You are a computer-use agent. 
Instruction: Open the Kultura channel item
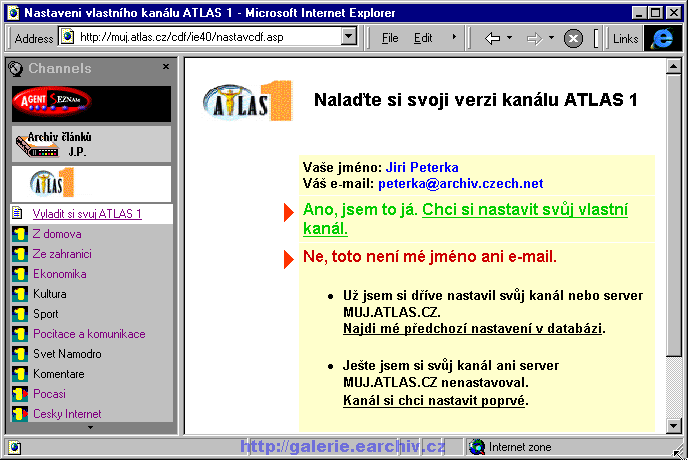coord(50,294)
